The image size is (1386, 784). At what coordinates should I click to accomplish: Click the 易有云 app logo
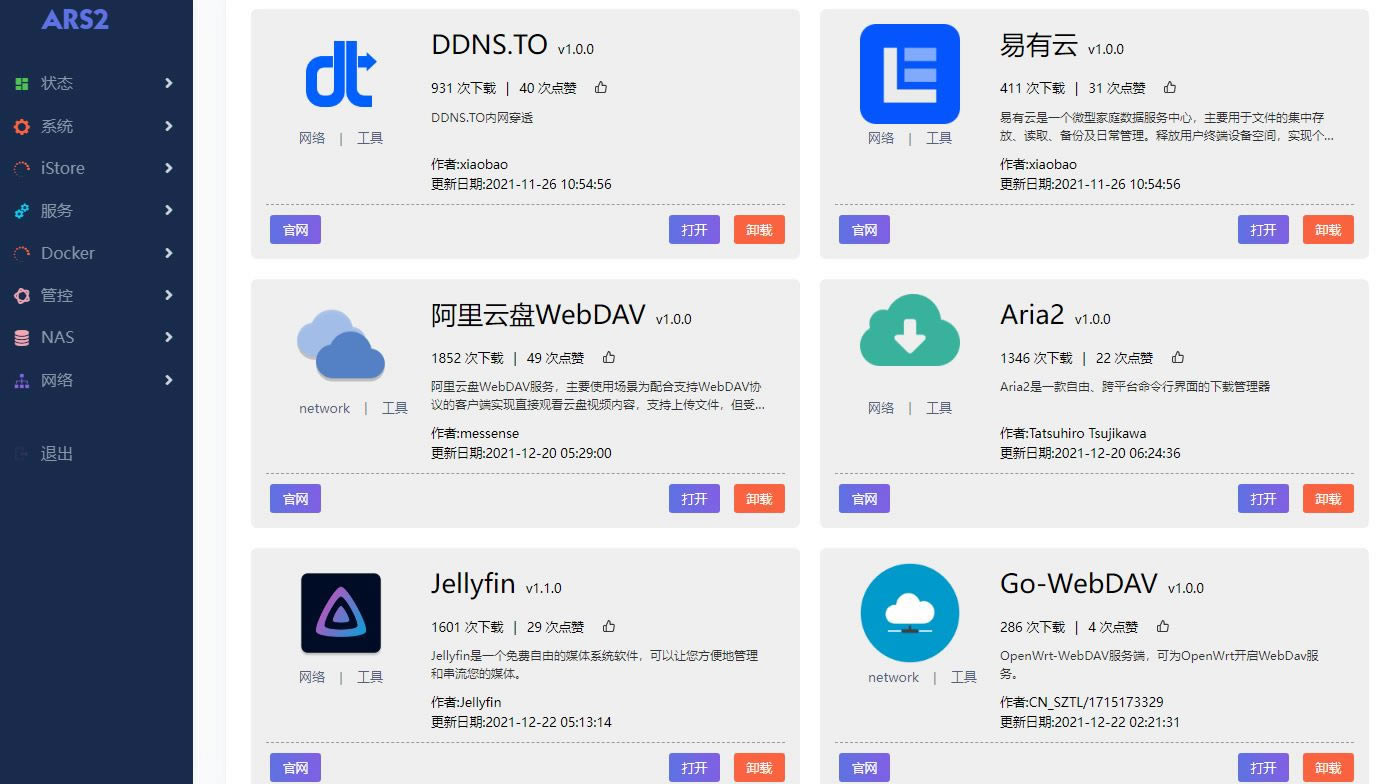coord(910,74)
